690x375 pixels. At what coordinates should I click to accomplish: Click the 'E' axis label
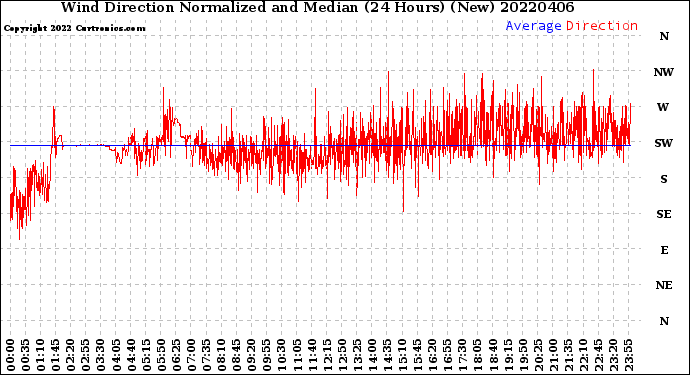[x=664, y=250]
